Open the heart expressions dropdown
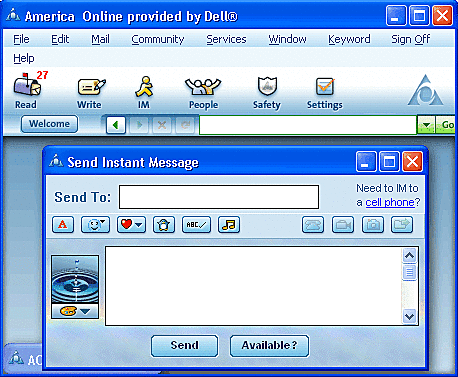 tap(131, 225)
